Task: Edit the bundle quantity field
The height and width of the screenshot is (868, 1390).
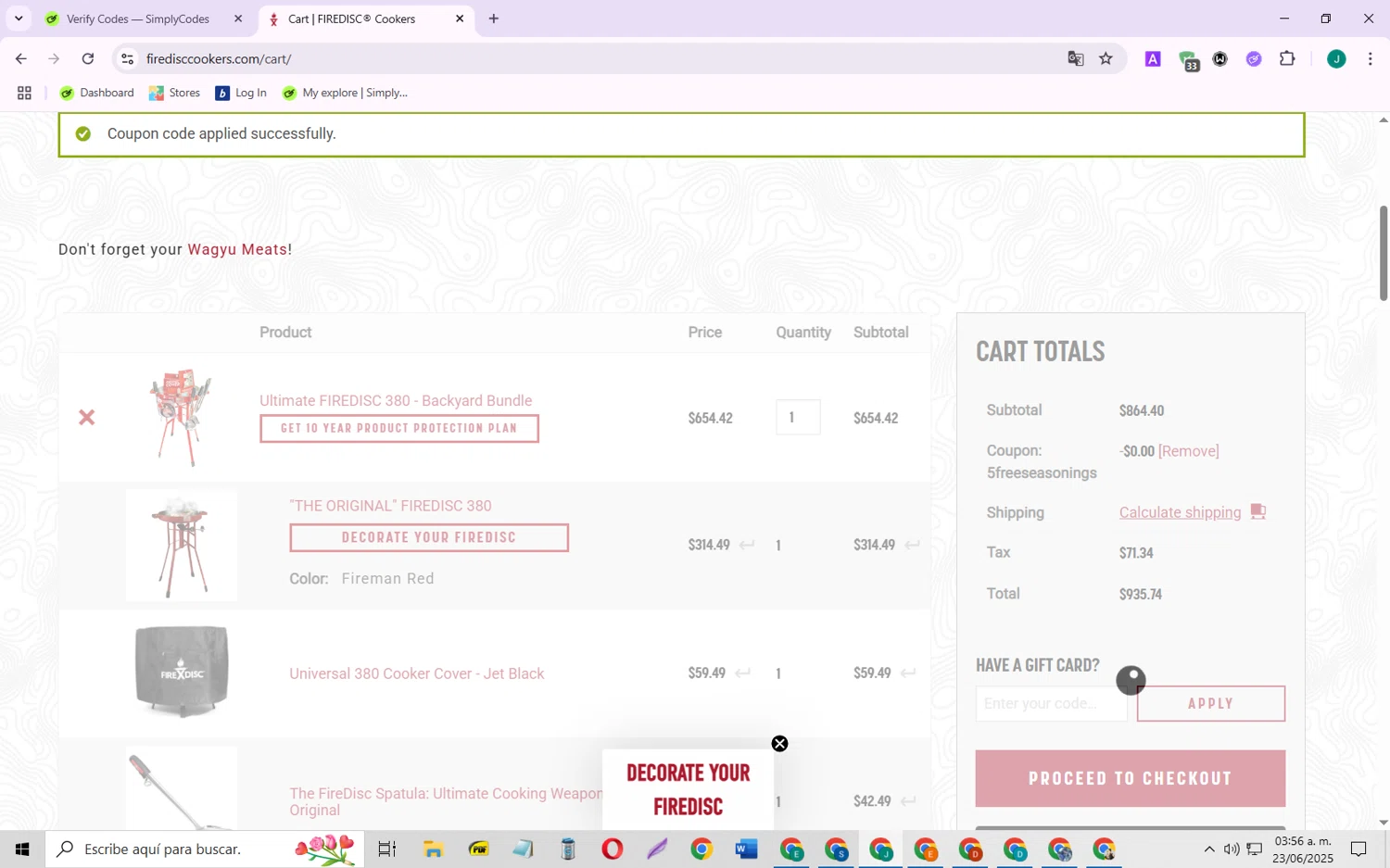Action: (798, 418)
